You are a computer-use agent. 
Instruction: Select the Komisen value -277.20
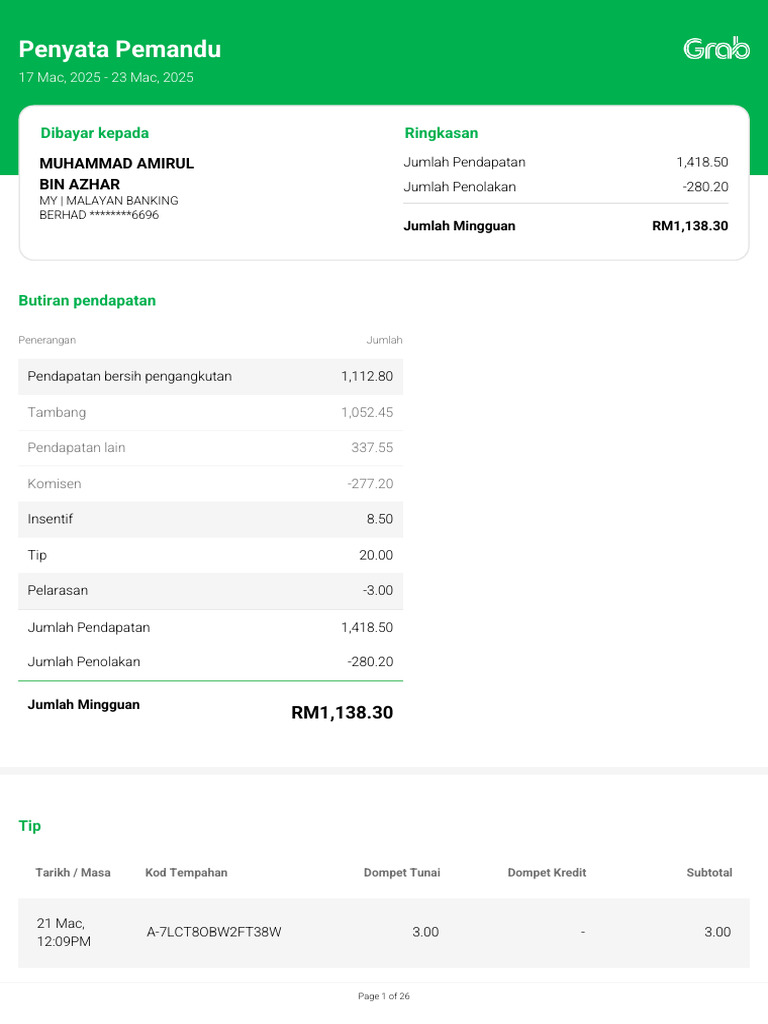[369, 483]
